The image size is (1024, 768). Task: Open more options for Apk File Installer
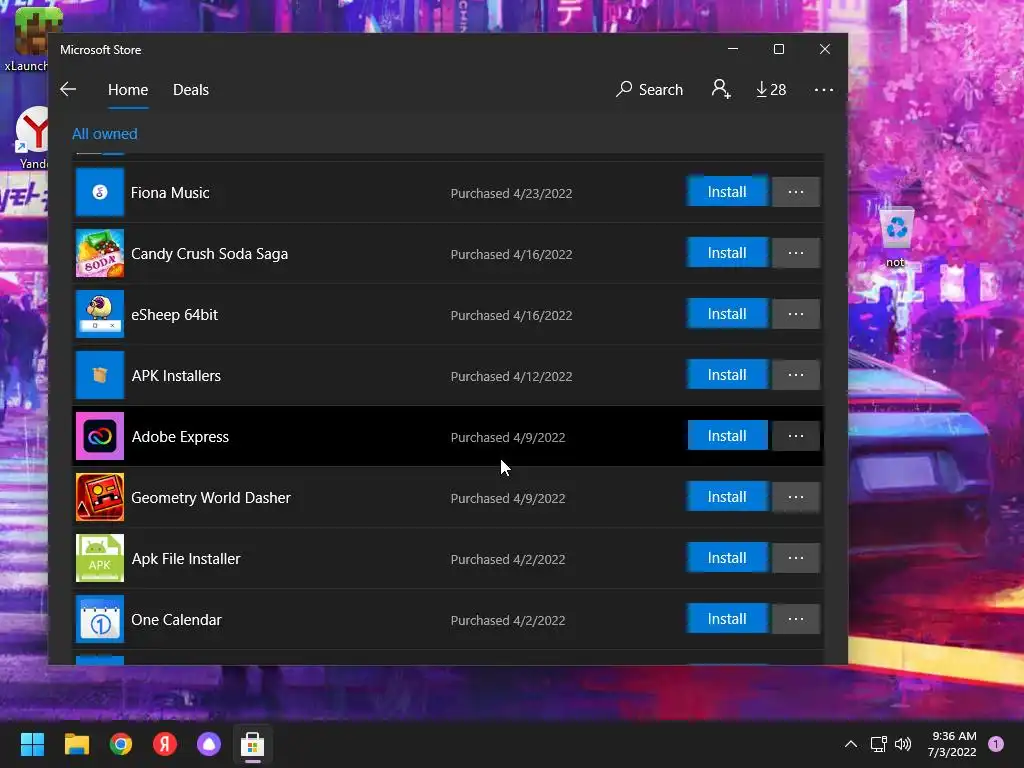[x=795, y=558]
